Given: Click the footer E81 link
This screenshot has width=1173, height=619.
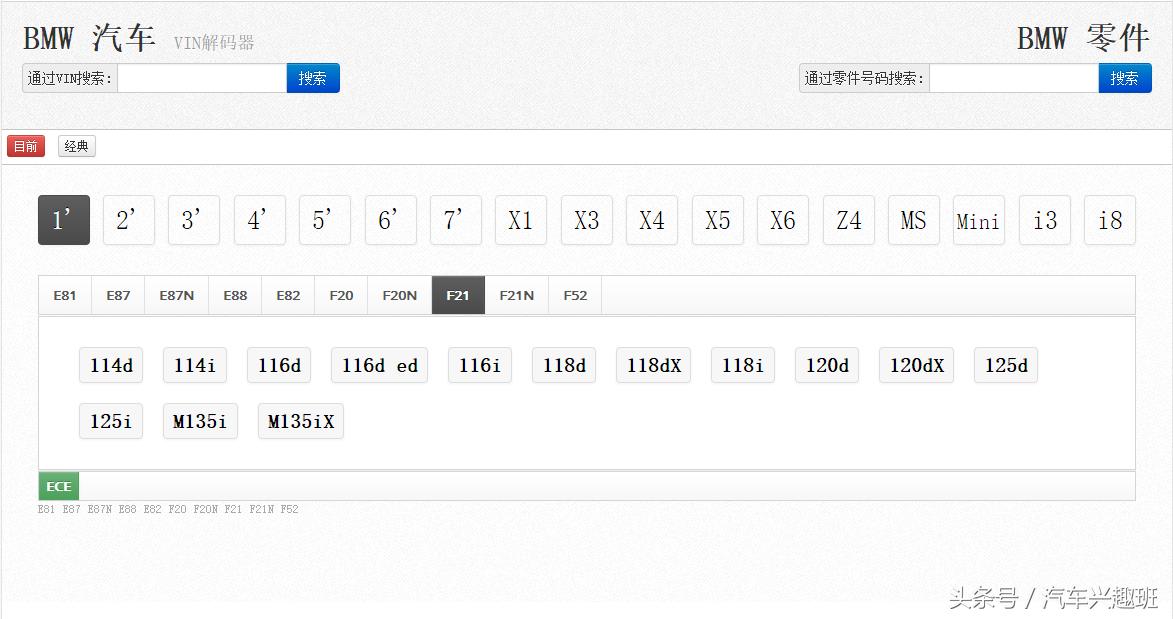Looking at the screenshot, I should tap(46, 509).
